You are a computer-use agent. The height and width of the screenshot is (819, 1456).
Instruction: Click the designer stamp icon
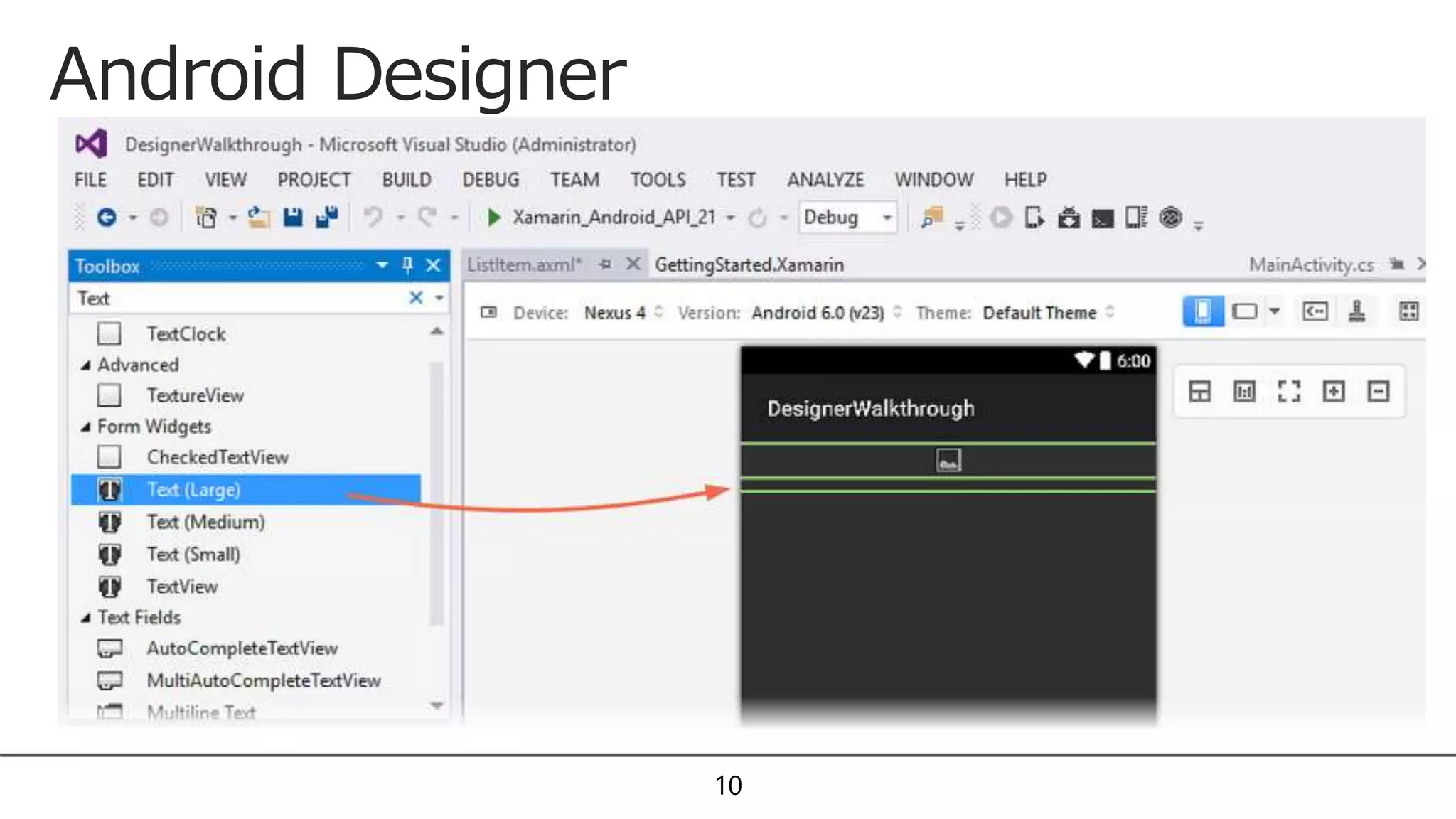pos(1357,311)
